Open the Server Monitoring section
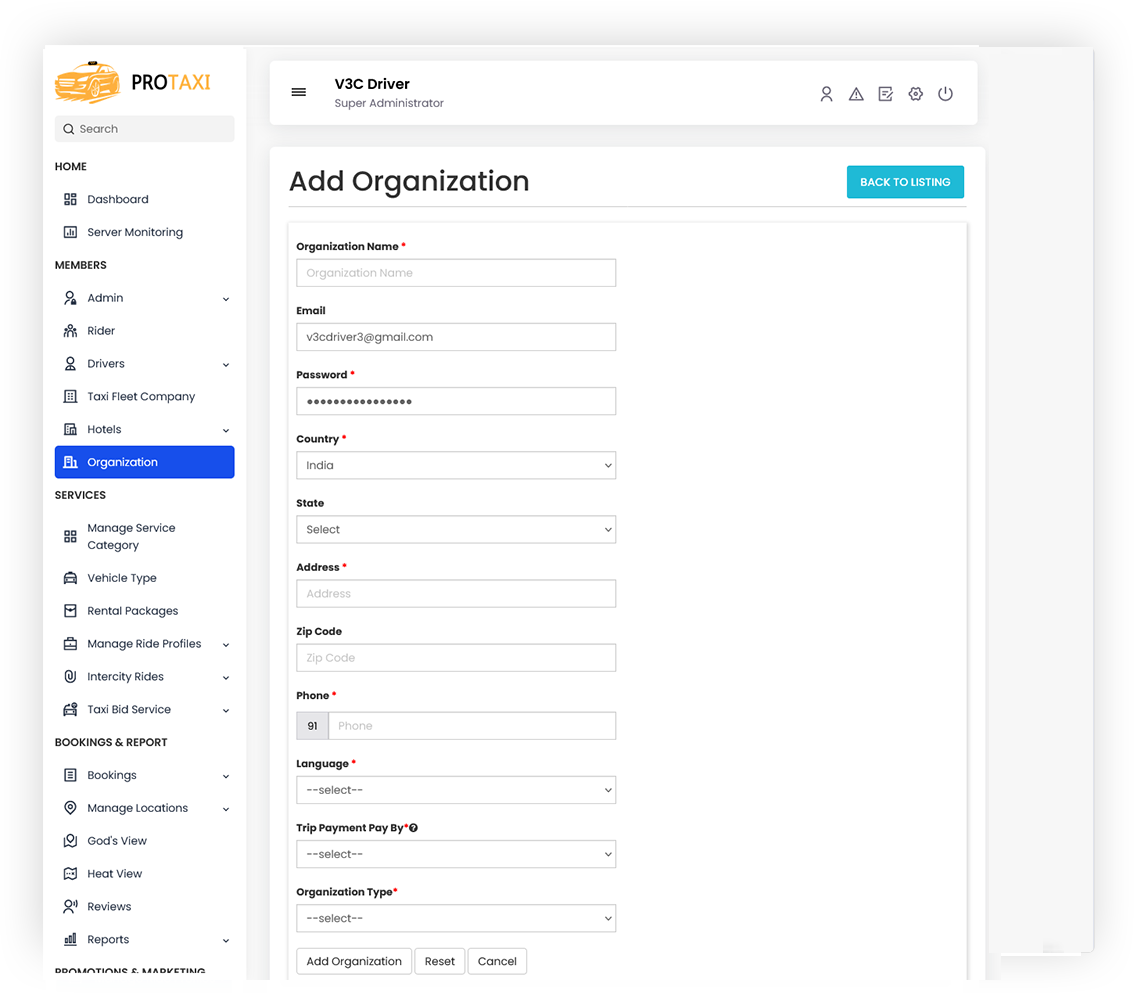The height and width of the screenshot is (994, 1135). pyautogui.click(x=135, y=231)
